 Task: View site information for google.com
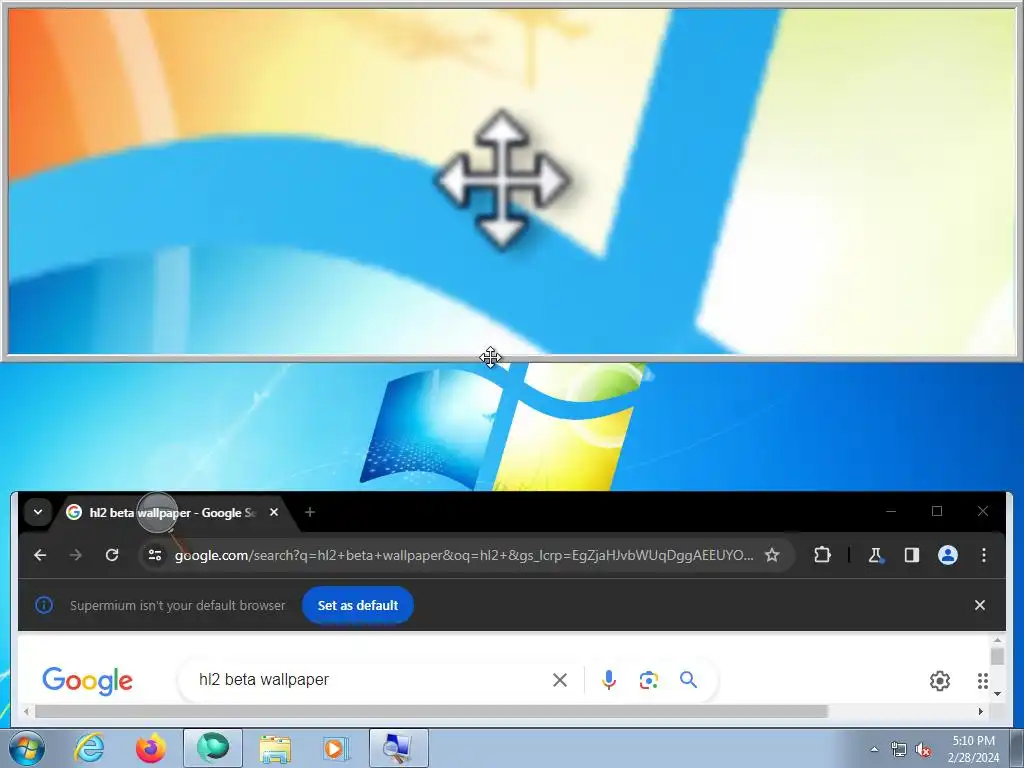pyautogui.click(x=155, y=555)
